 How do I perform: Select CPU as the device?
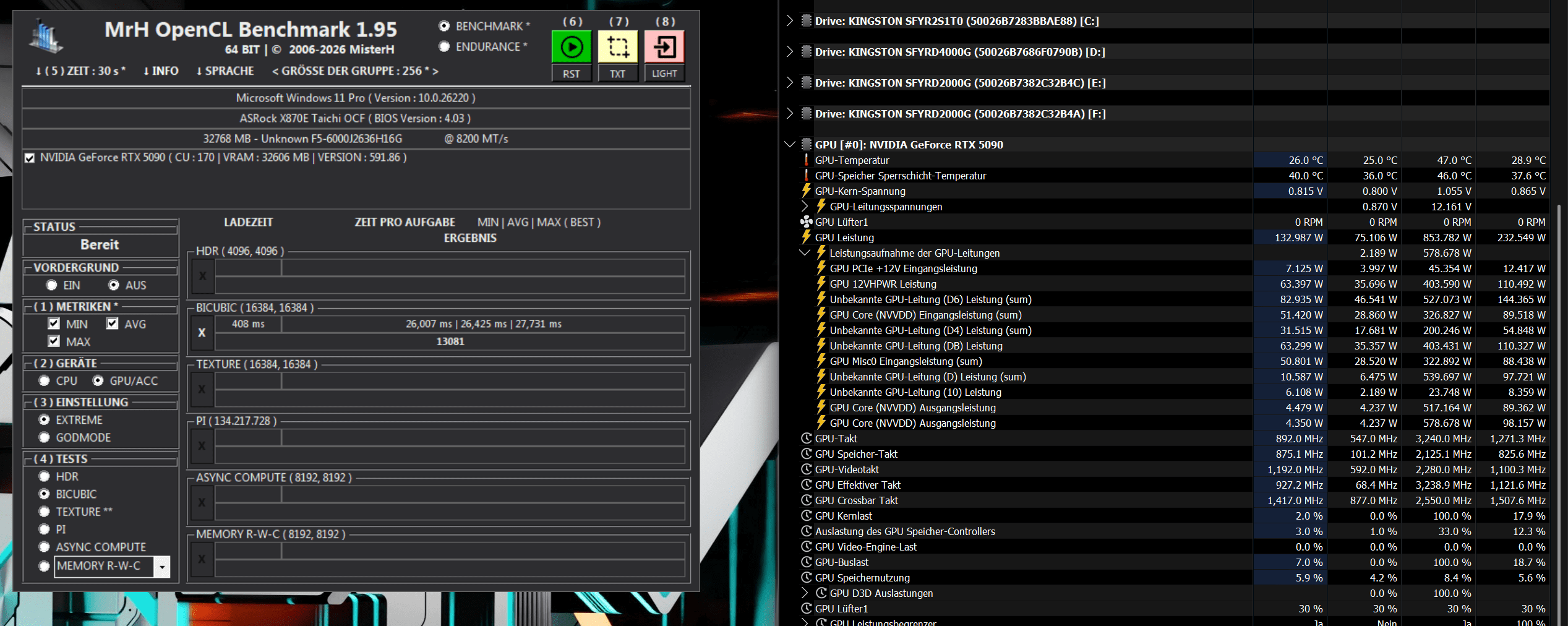(x=44, y=380)
